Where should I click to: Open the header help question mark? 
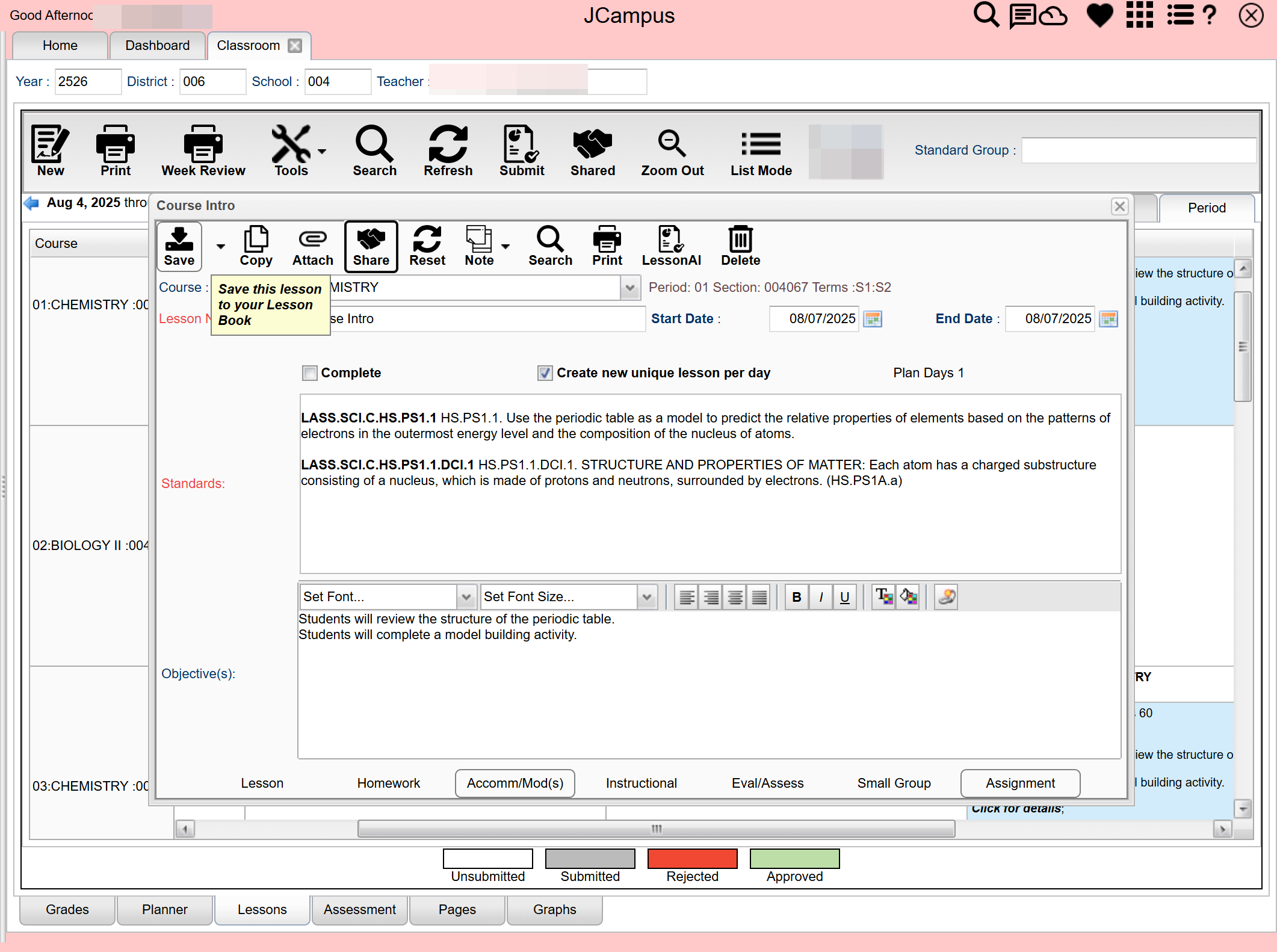pyautogui.click(x=1210, y=15)
